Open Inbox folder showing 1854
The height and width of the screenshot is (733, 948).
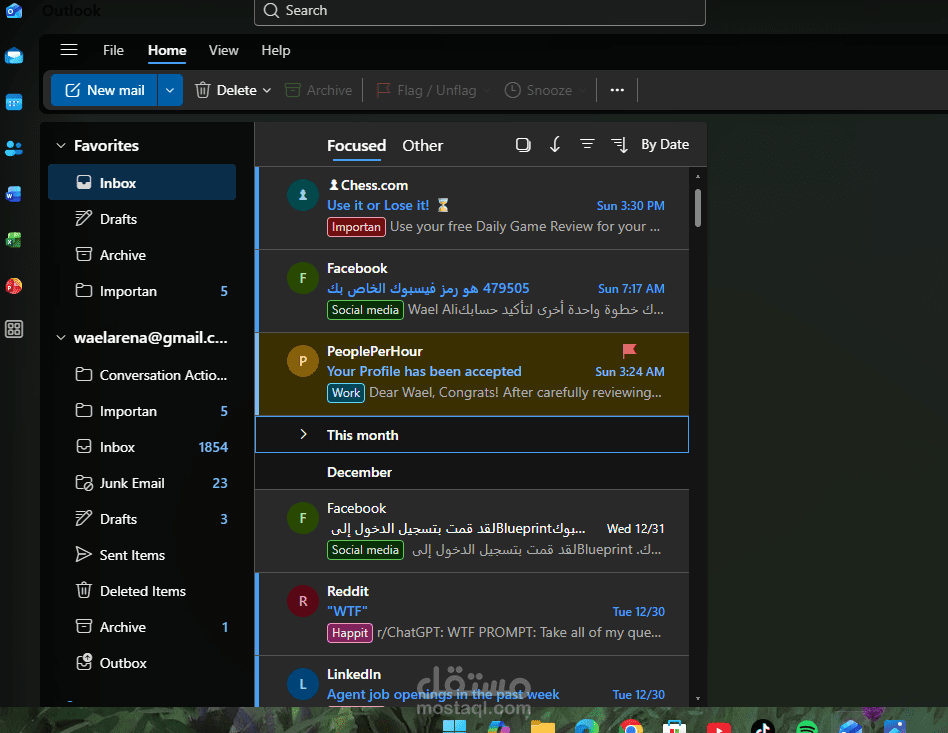coord(142,447)
